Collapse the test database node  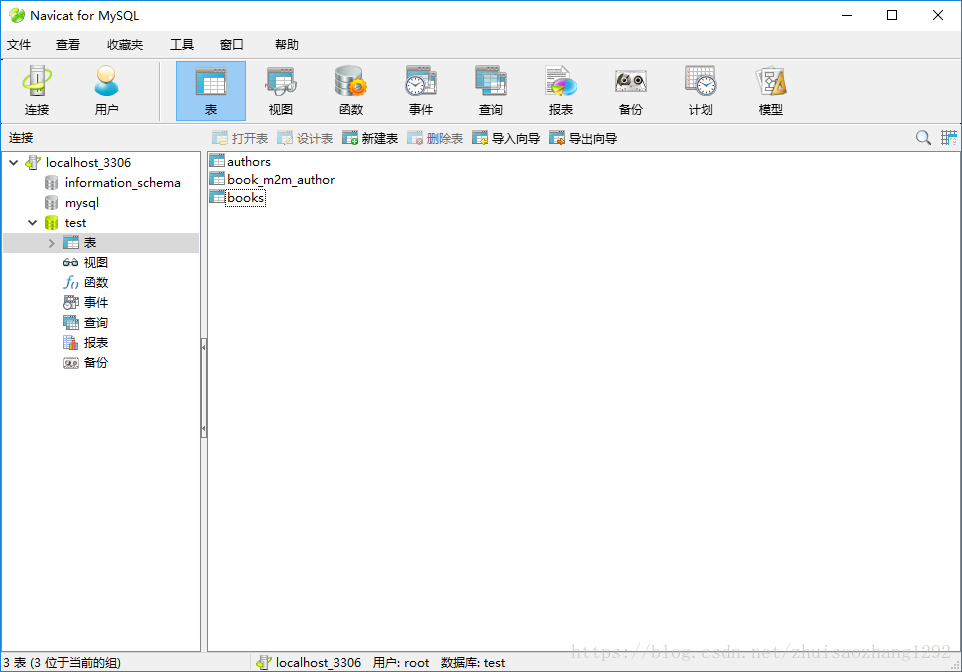point(33,223)
